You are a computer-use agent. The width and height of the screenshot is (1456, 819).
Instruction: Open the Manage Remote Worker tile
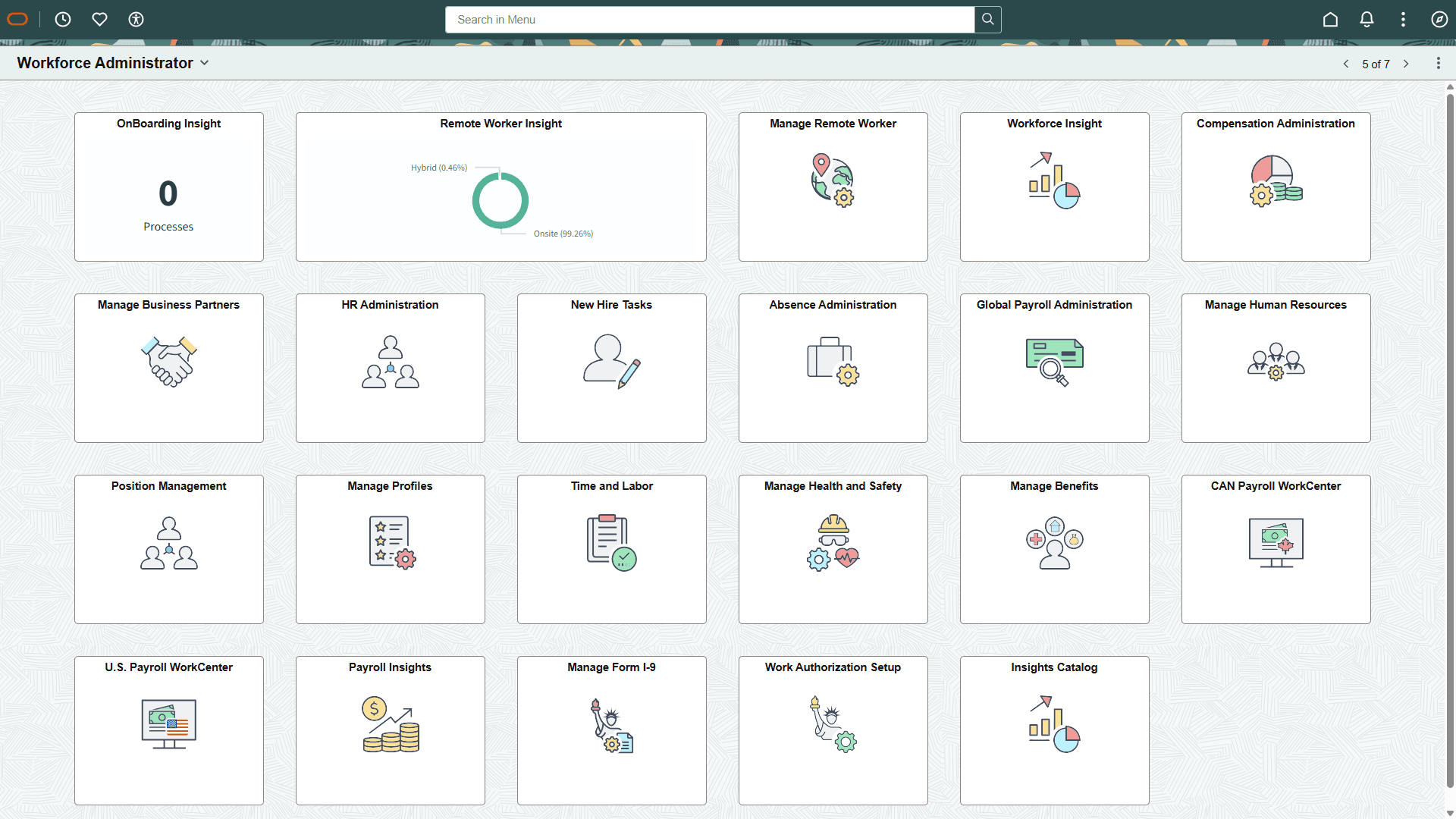(833, 187)
